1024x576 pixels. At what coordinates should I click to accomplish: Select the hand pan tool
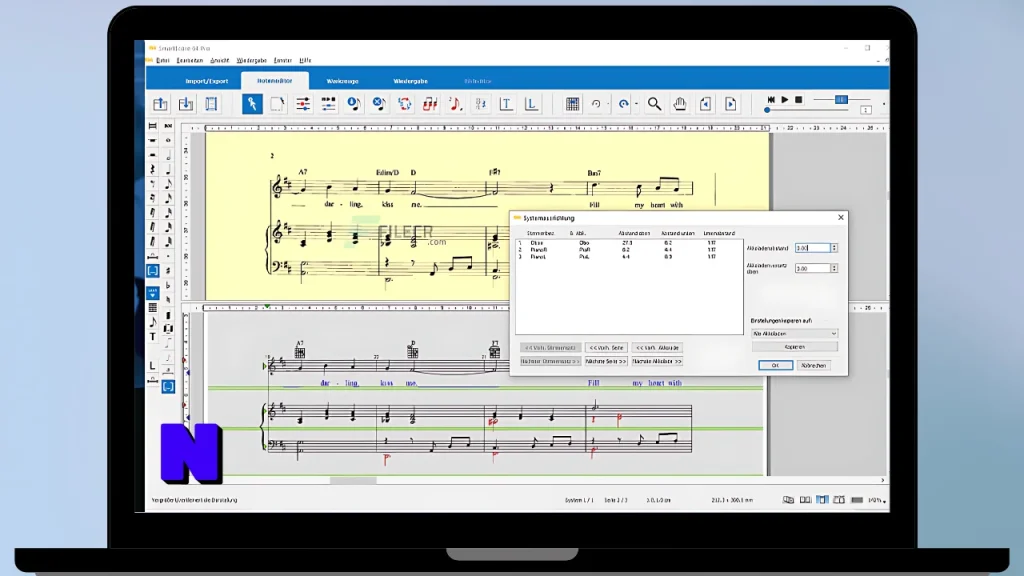(x=680, y=104)
